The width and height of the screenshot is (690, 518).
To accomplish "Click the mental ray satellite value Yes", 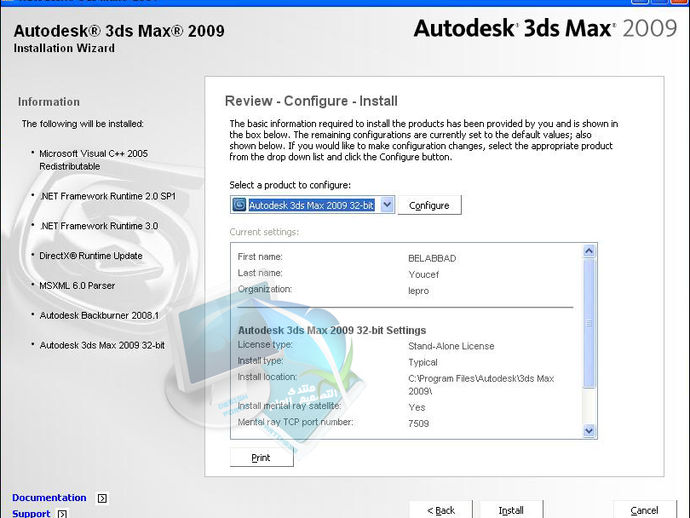I will tap(416, 408).
